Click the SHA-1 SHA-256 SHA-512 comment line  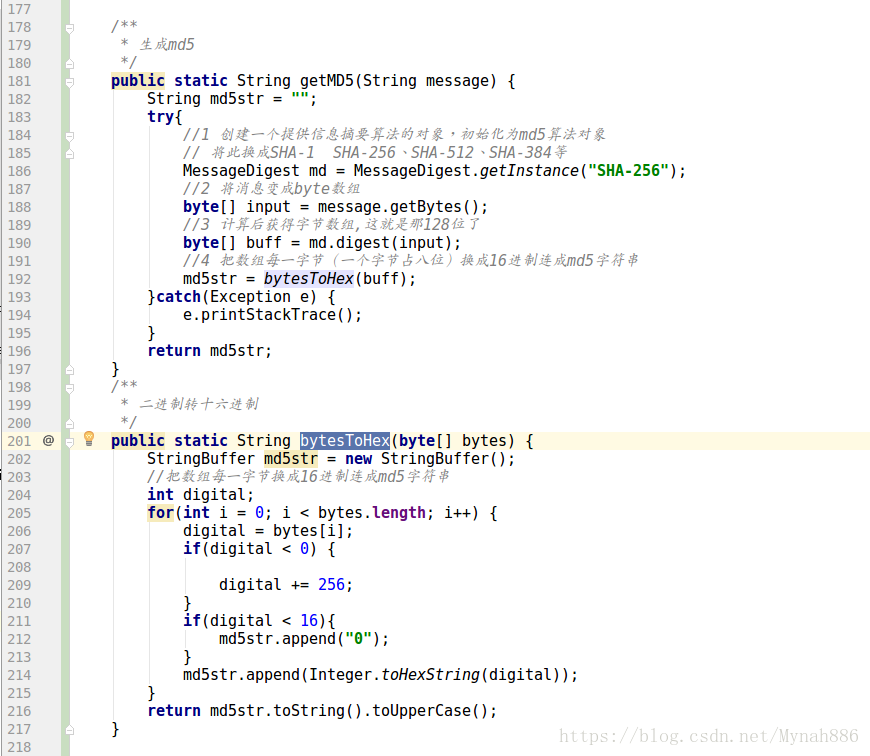tap(375, 153)
